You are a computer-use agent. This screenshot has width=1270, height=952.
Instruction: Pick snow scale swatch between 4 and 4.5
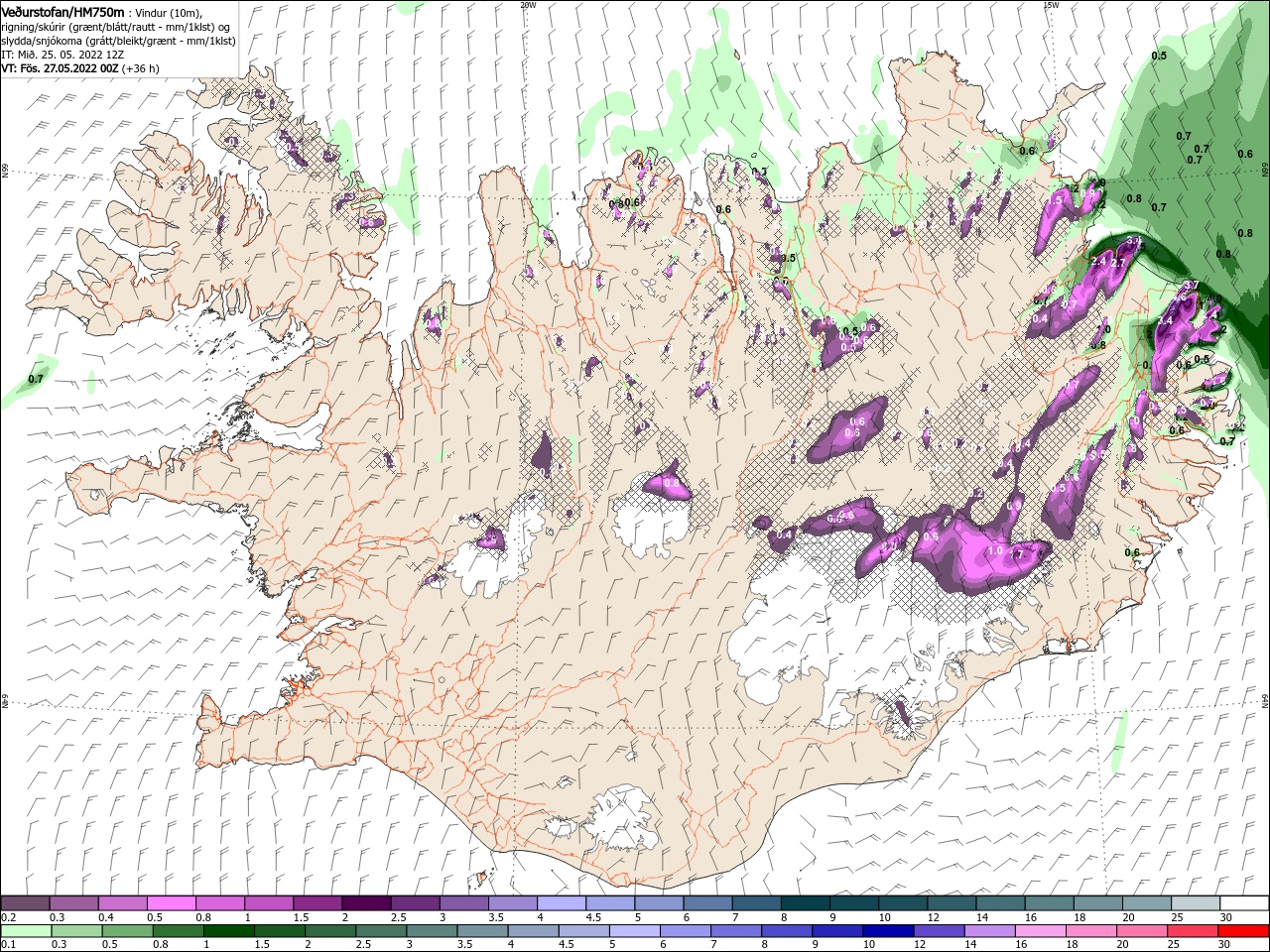coord(562,903)
